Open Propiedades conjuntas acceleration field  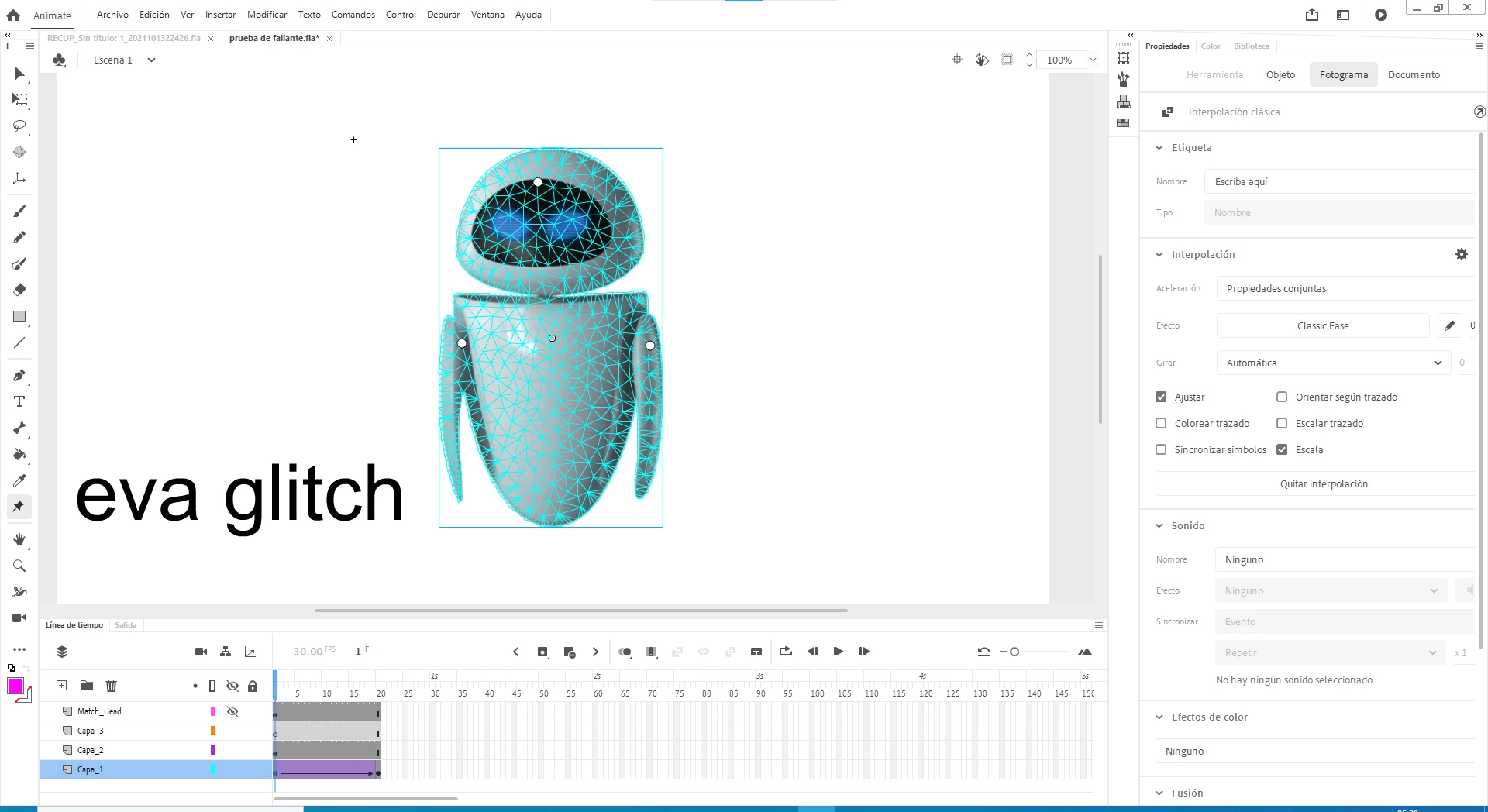1345,288
